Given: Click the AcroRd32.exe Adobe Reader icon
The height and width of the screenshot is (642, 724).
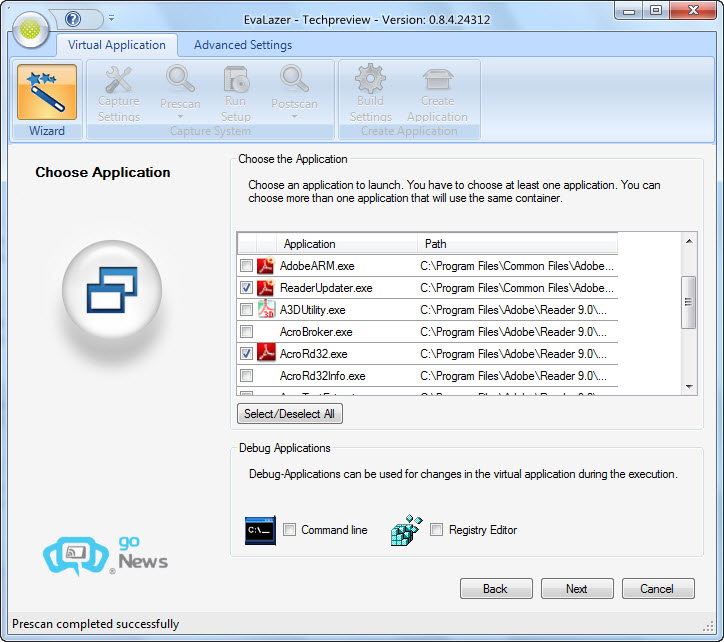Looking at the screenshot, I should coord(265,354).
